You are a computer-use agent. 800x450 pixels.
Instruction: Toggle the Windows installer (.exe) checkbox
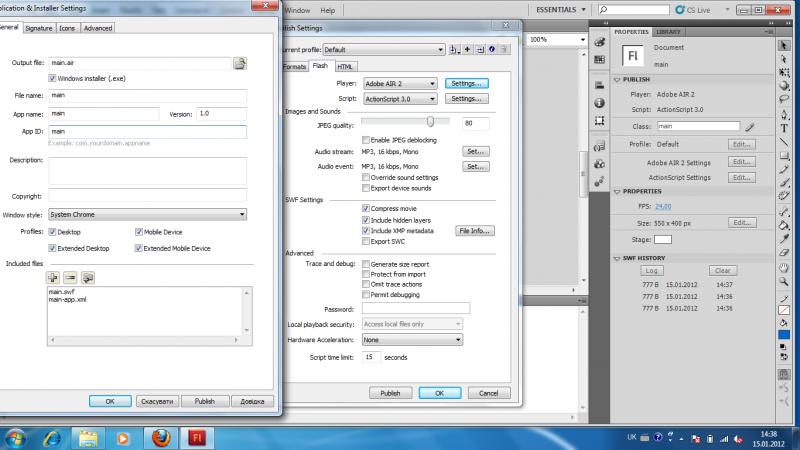tap(52, 79)
